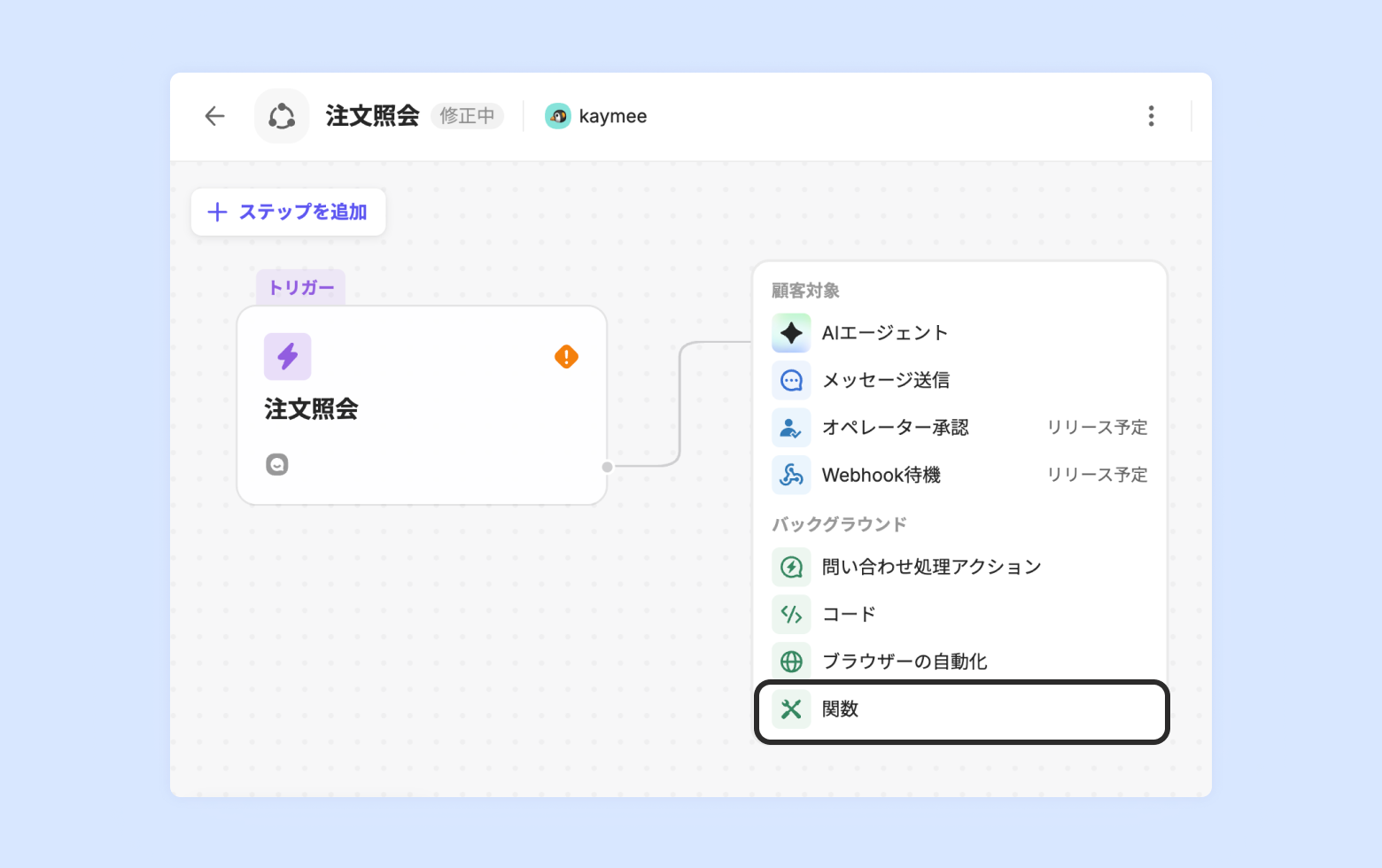Open the three-dot more options menu

pyautogui.click(x=1151, y=116)
